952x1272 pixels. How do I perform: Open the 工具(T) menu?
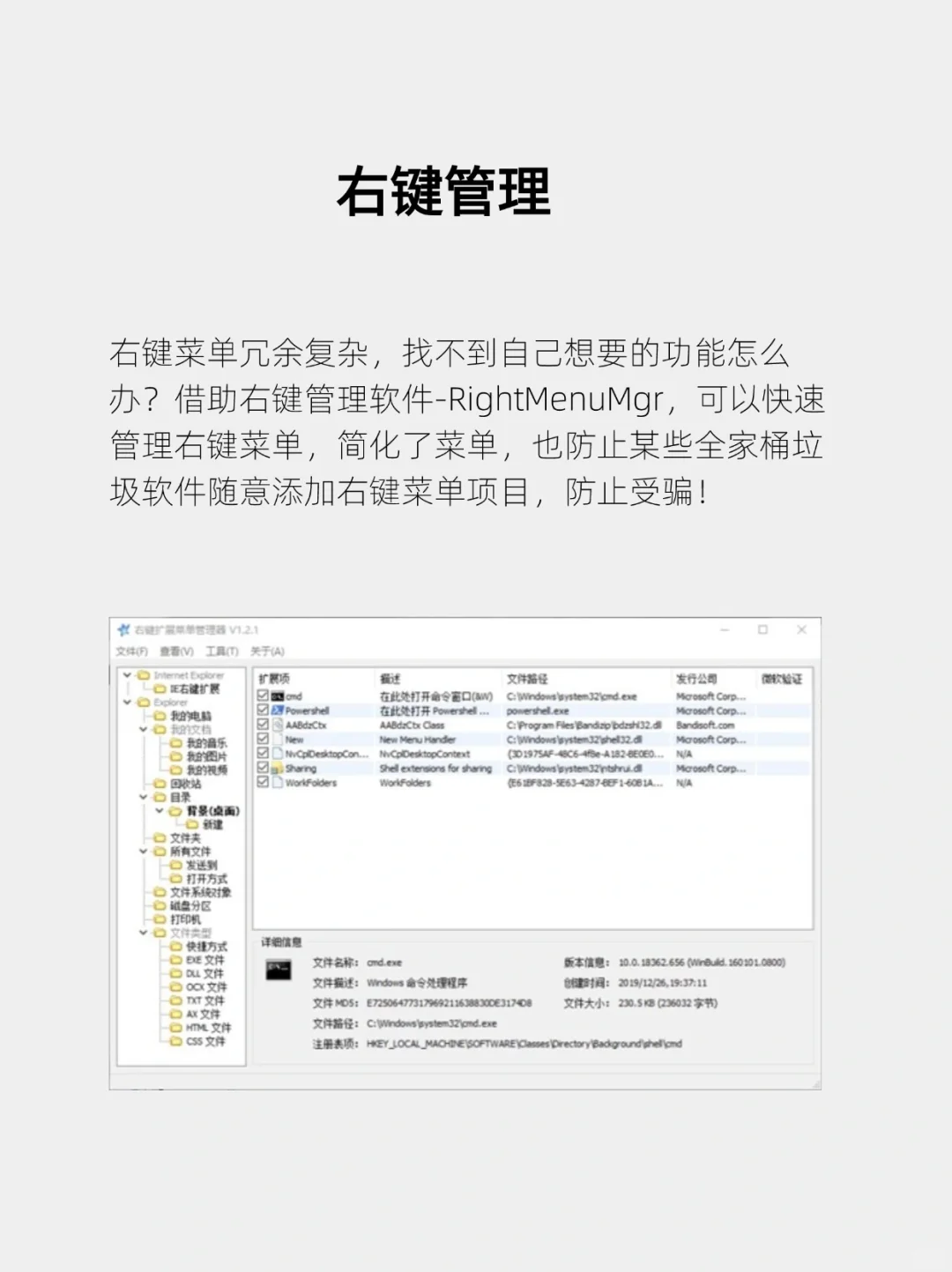click(x=221, y=651)
